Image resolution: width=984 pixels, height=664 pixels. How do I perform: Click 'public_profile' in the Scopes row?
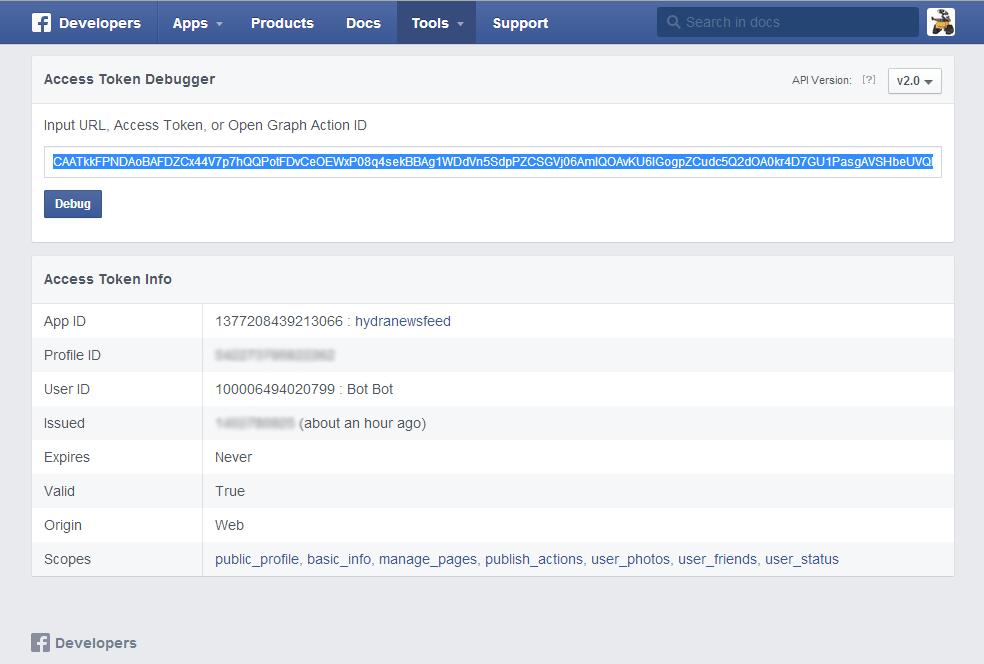coord(257,559)
